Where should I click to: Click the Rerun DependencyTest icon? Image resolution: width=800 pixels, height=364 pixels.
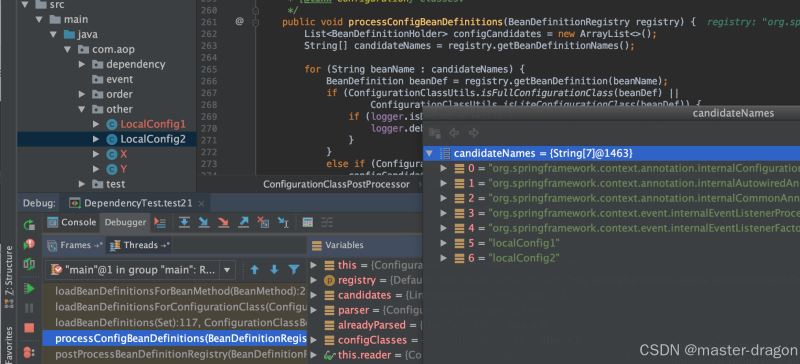click(x=29, y=225)
